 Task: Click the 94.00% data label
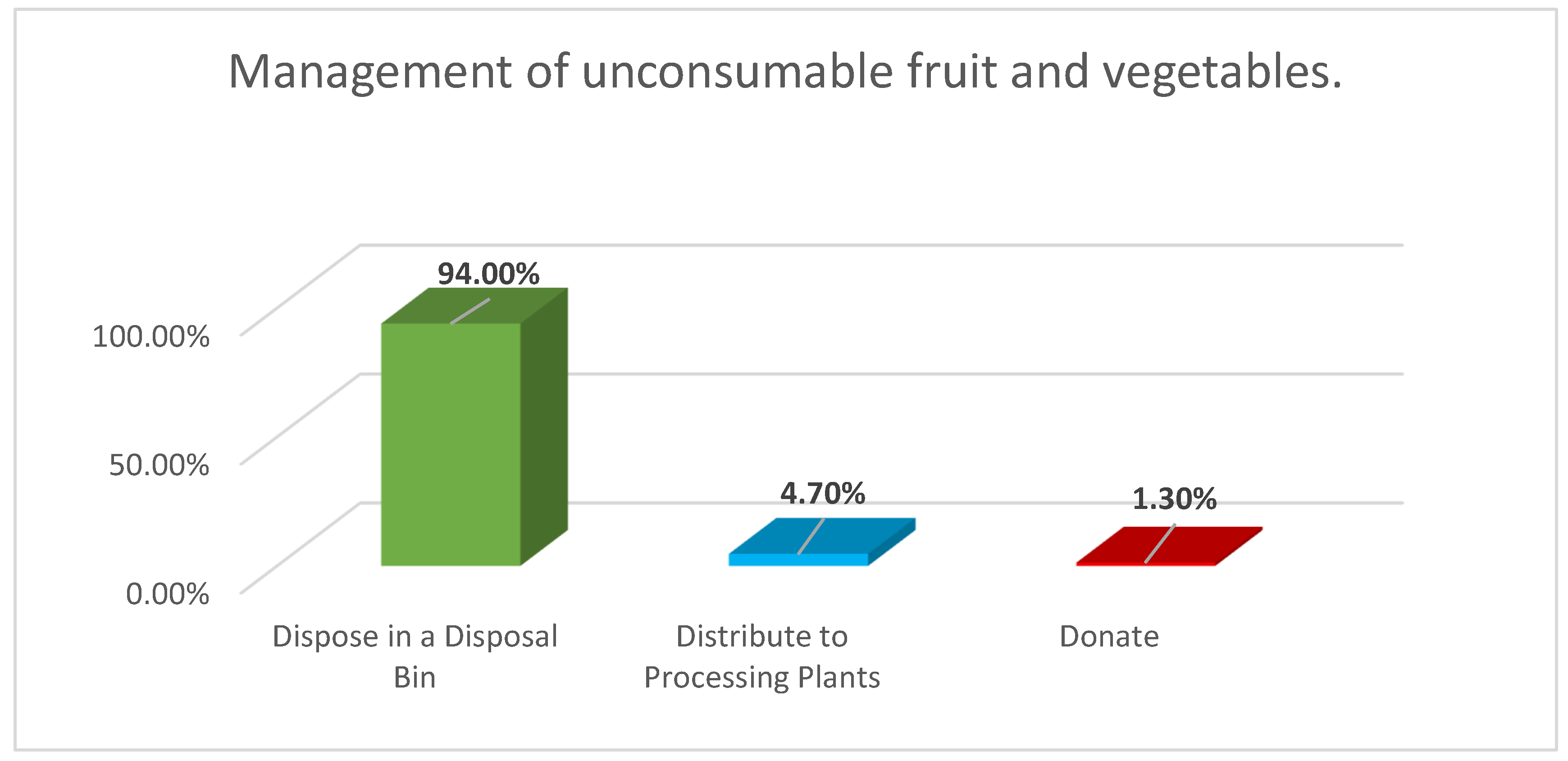[488, 274]
